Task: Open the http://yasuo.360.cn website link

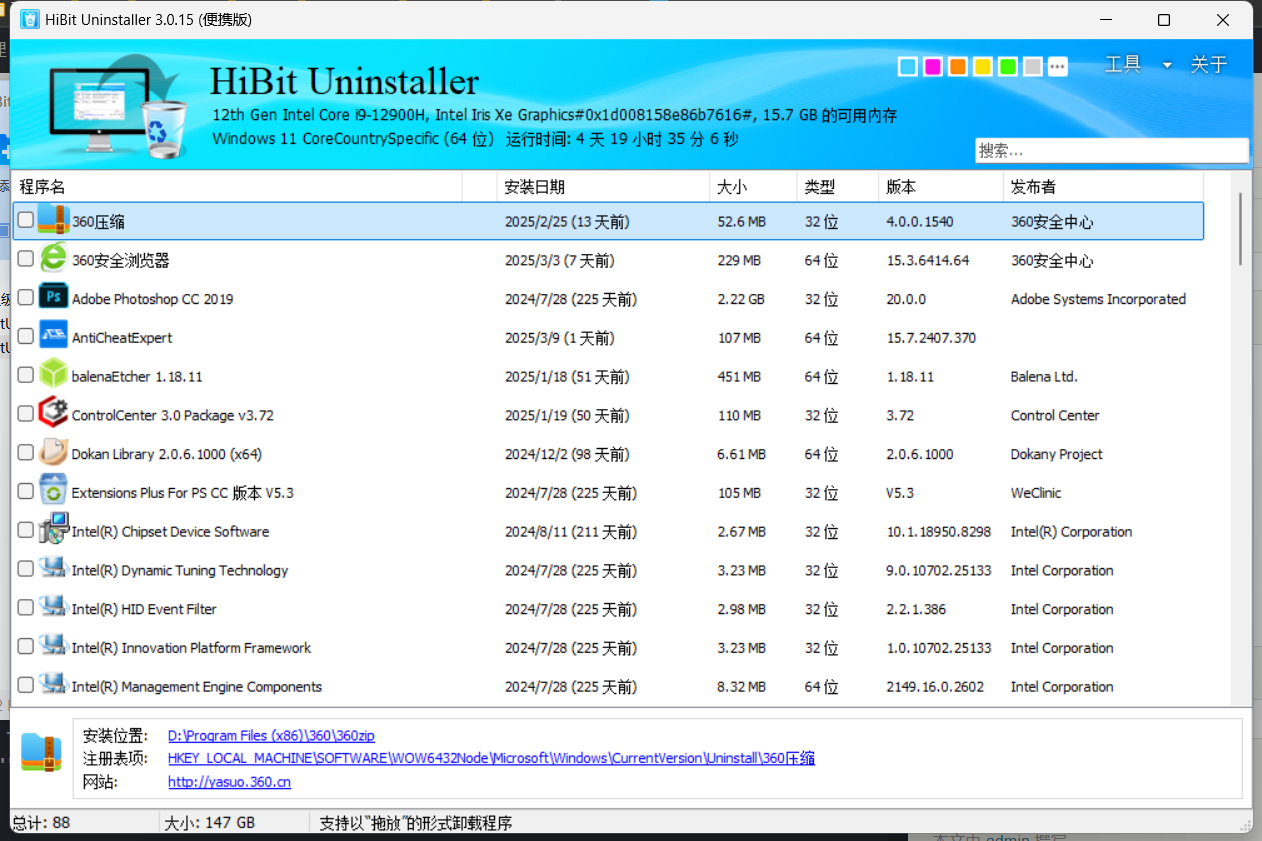Action: [229, 782]
